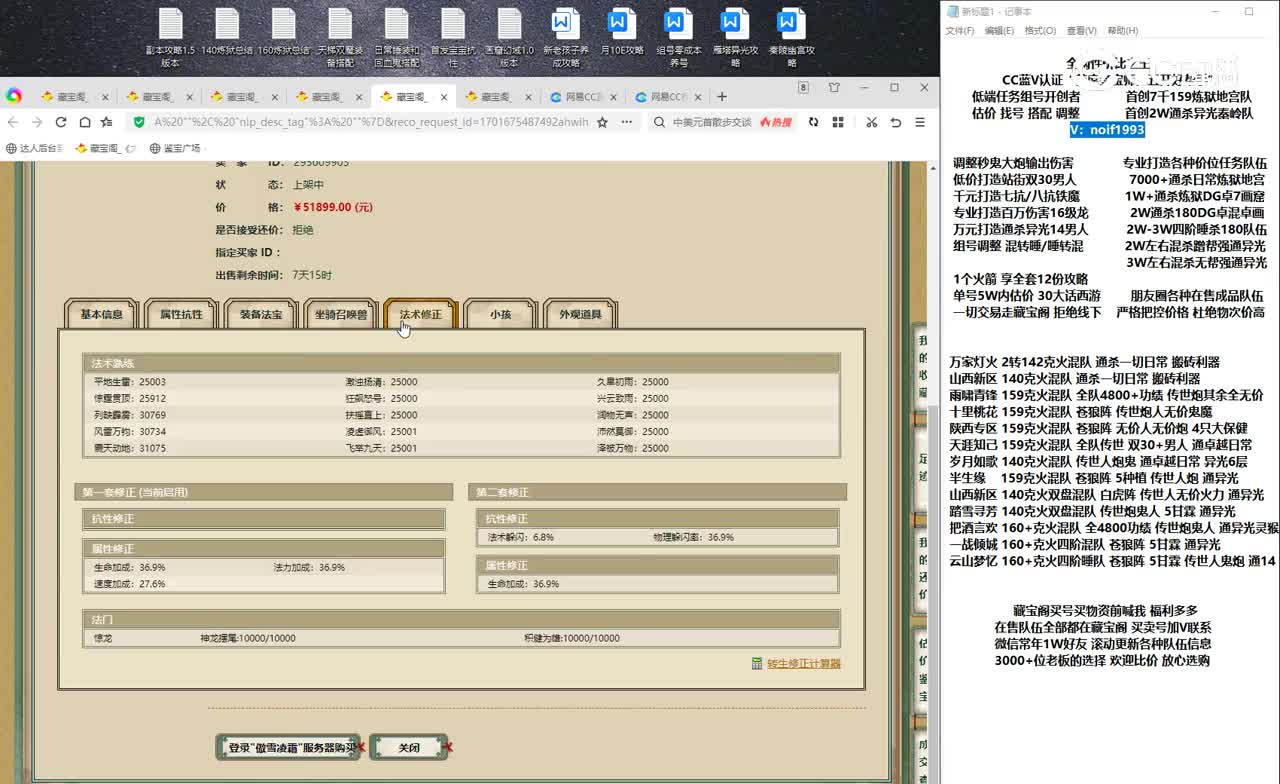Image resolution: width=1280 pixels, height=784 pixels.
Task: Click the browser address bar URL
Action: coord(371,122)
